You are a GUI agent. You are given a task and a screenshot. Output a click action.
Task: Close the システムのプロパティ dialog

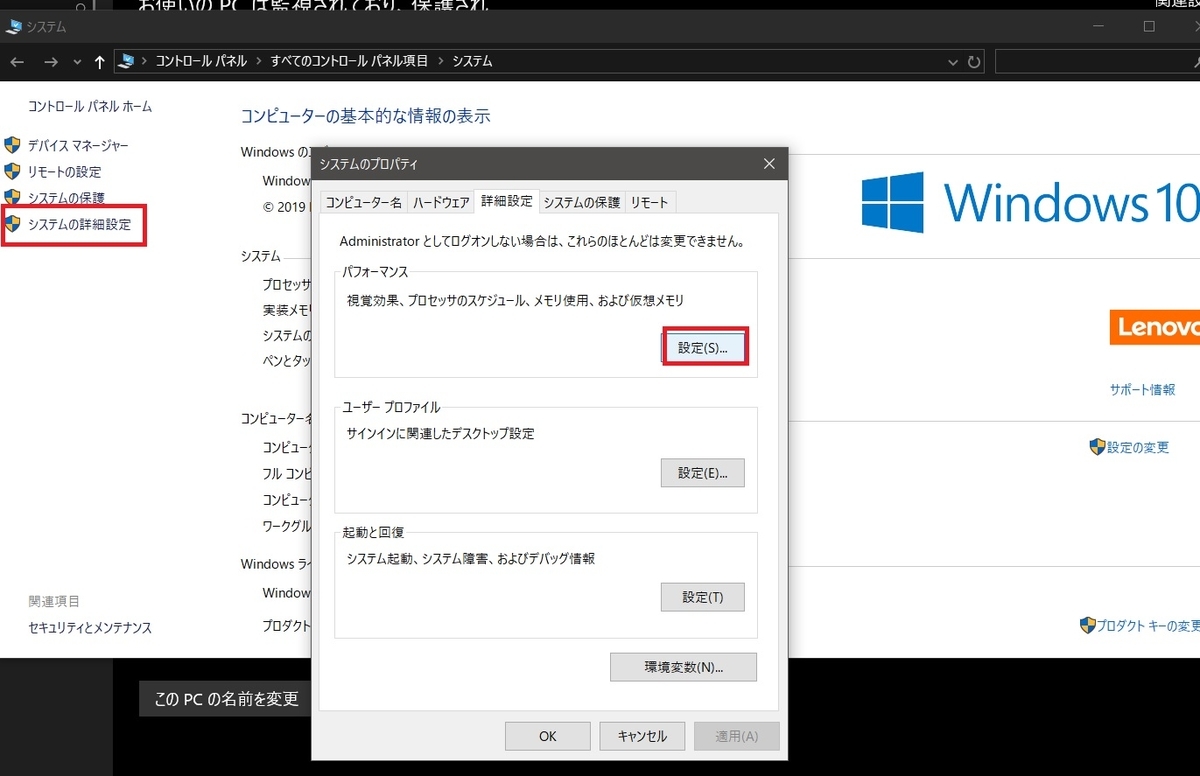[x=768, y=163]
